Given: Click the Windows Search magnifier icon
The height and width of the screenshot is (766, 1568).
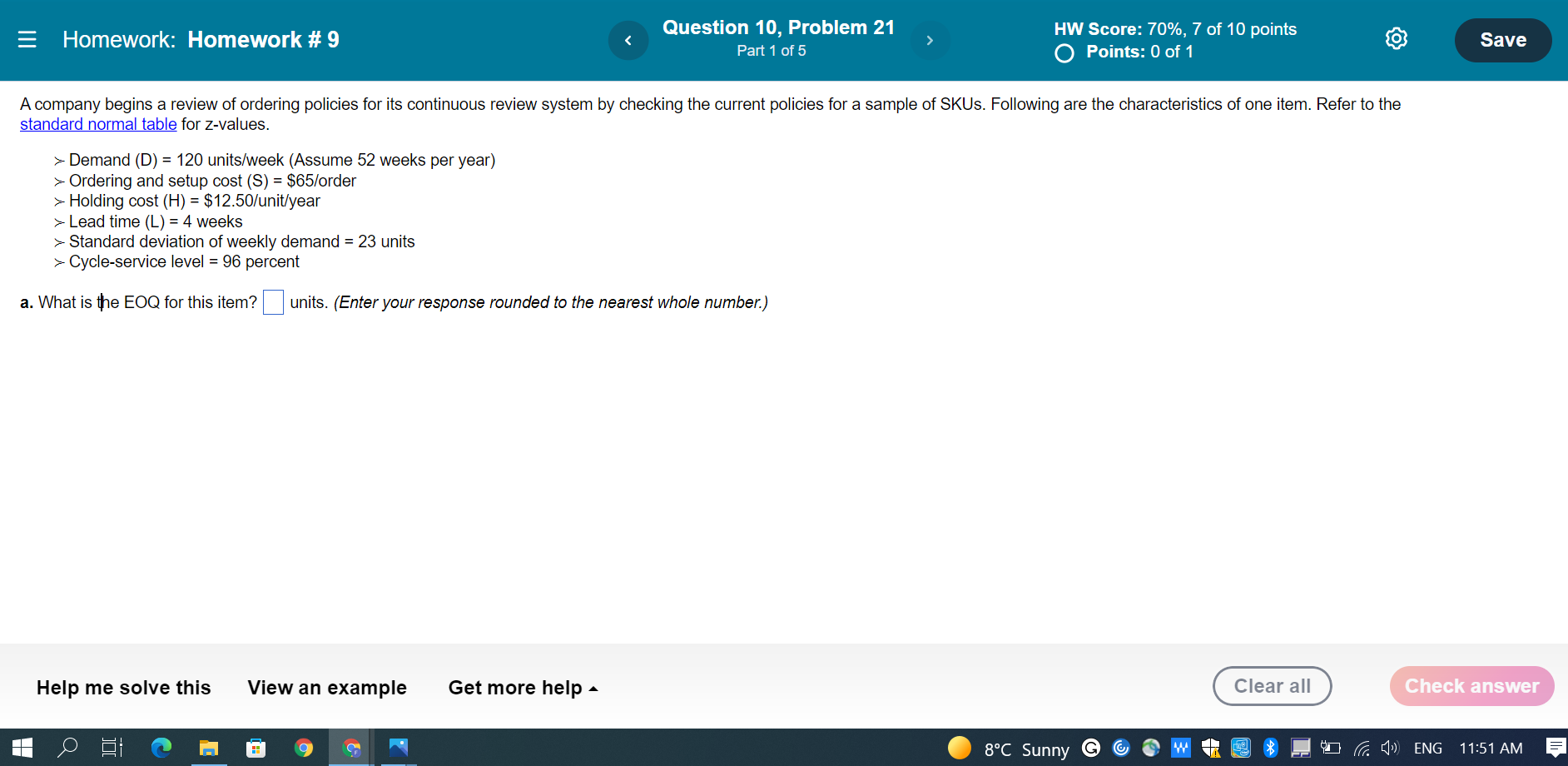Looking at the screenshot, I should click(x=67, y=748).
